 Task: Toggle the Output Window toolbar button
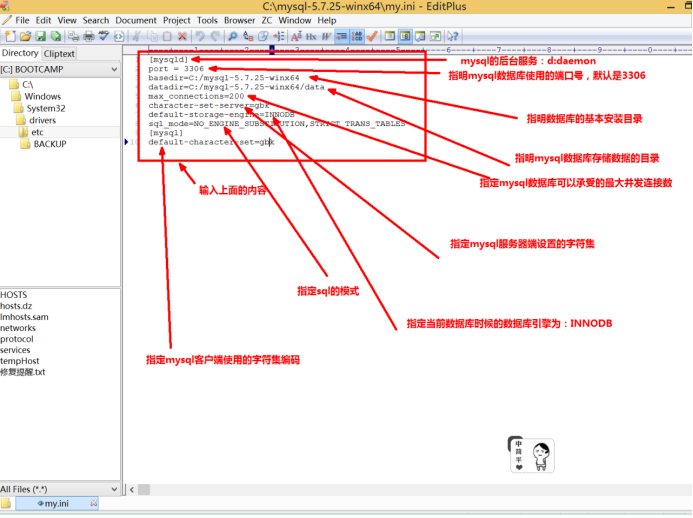point(420,36)
